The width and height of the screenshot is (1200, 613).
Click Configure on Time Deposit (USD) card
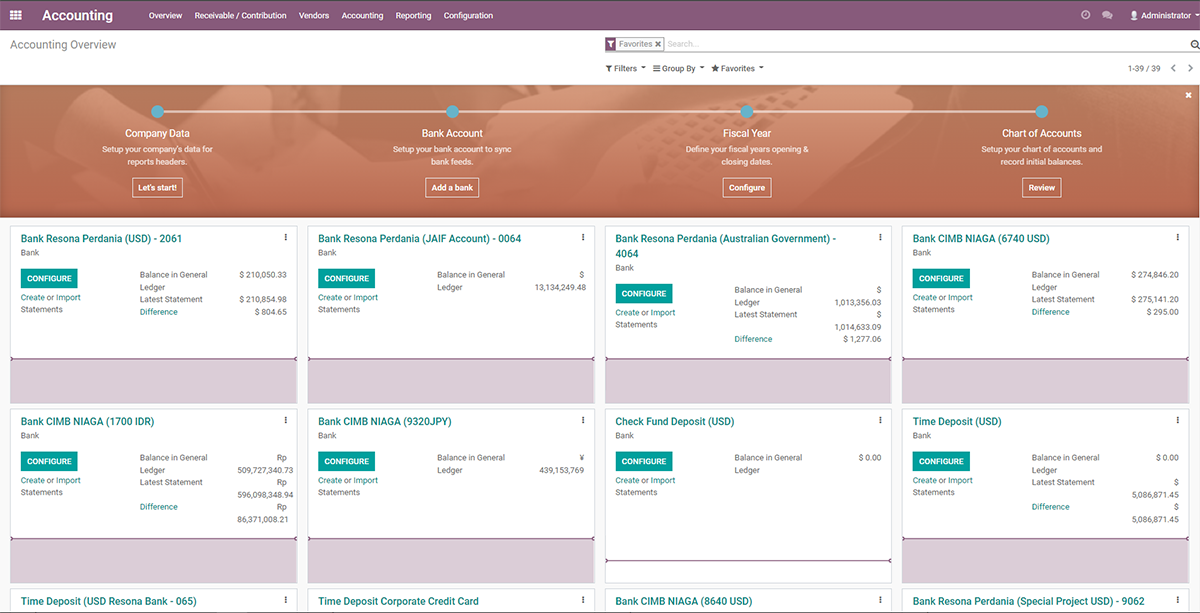click(941, 461)
